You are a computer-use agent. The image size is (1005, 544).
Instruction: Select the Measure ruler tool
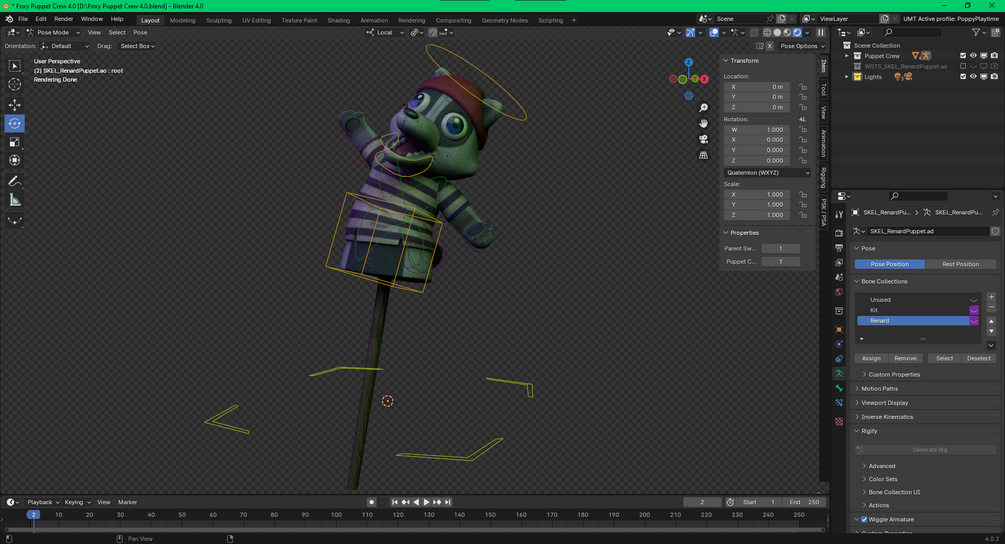pos(14,201)
